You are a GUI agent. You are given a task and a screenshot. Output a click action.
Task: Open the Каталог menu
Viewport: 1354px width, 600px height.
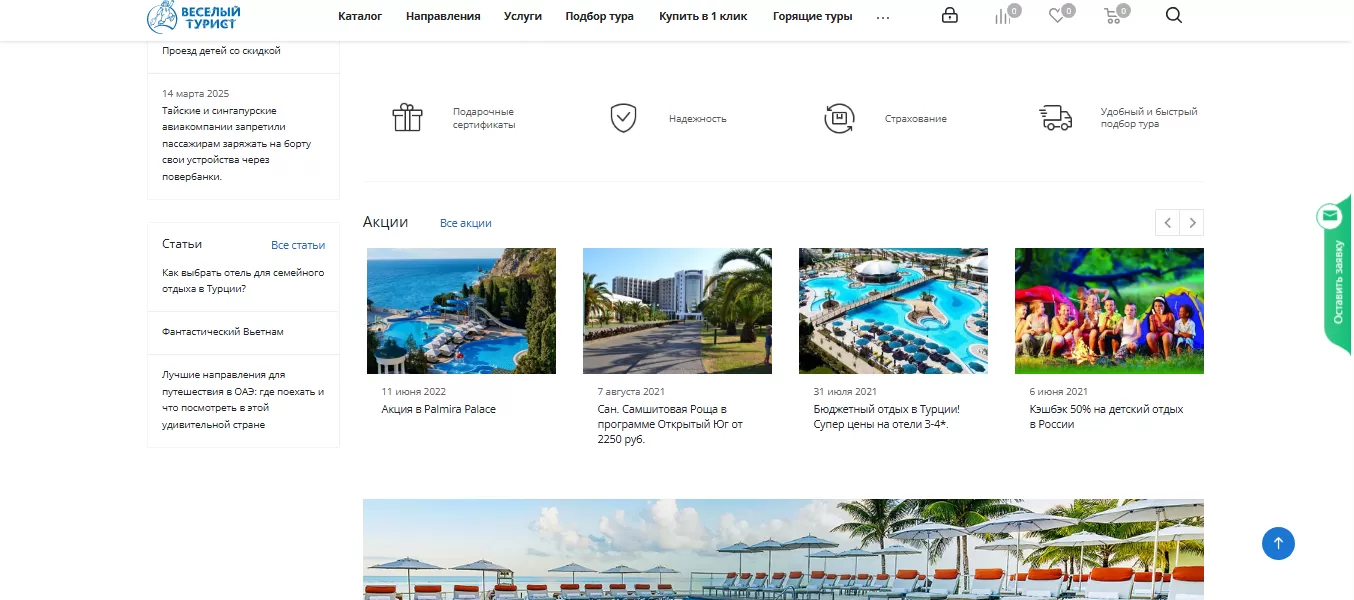360,16
